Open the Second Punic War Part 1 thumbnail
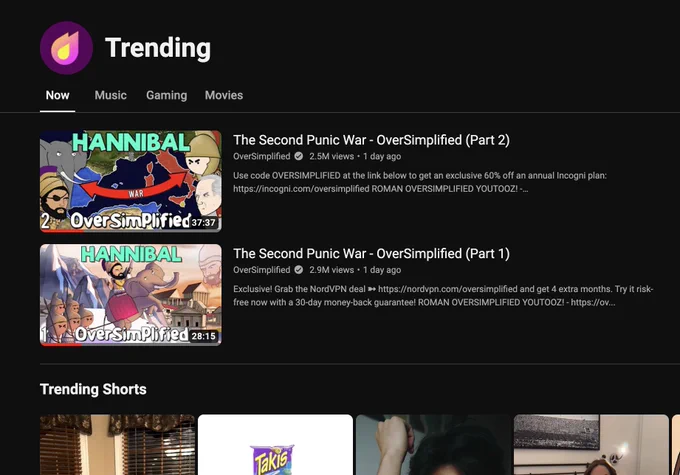680x475 pixels. point(131,295)
